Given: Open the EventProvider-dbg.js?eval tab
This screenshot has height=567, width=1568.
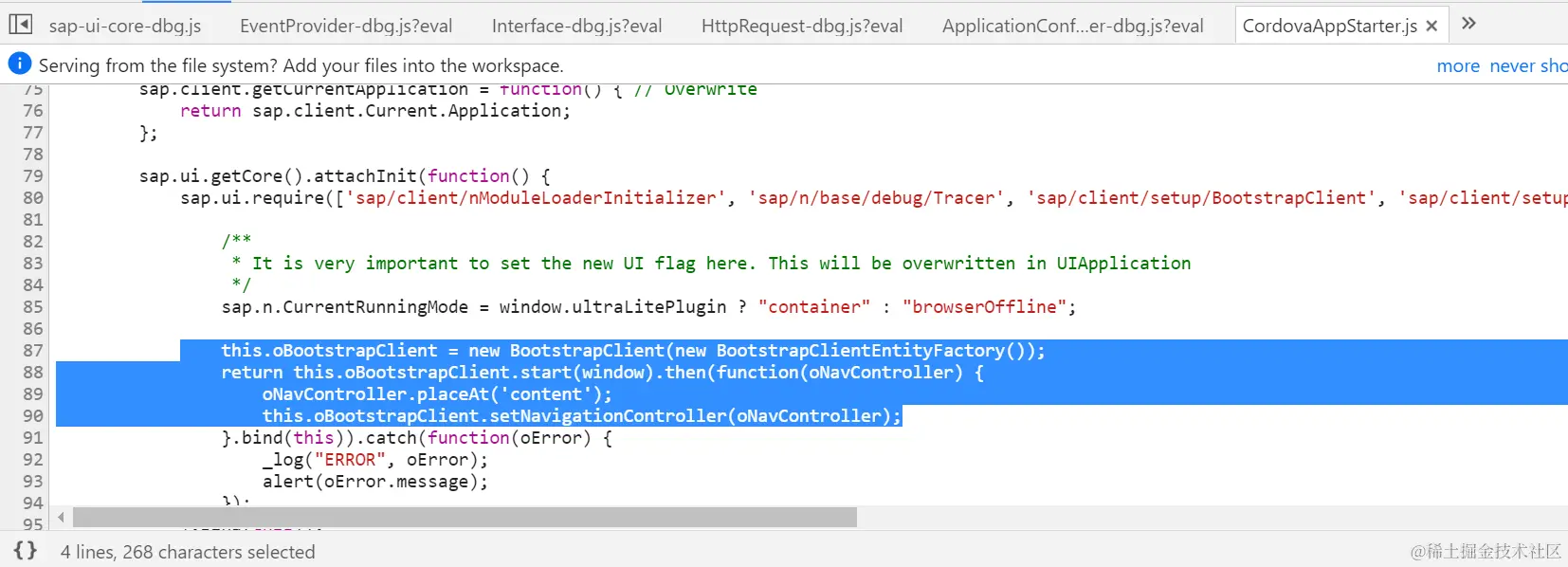Looking at the screenshot, I should (346, 26).
